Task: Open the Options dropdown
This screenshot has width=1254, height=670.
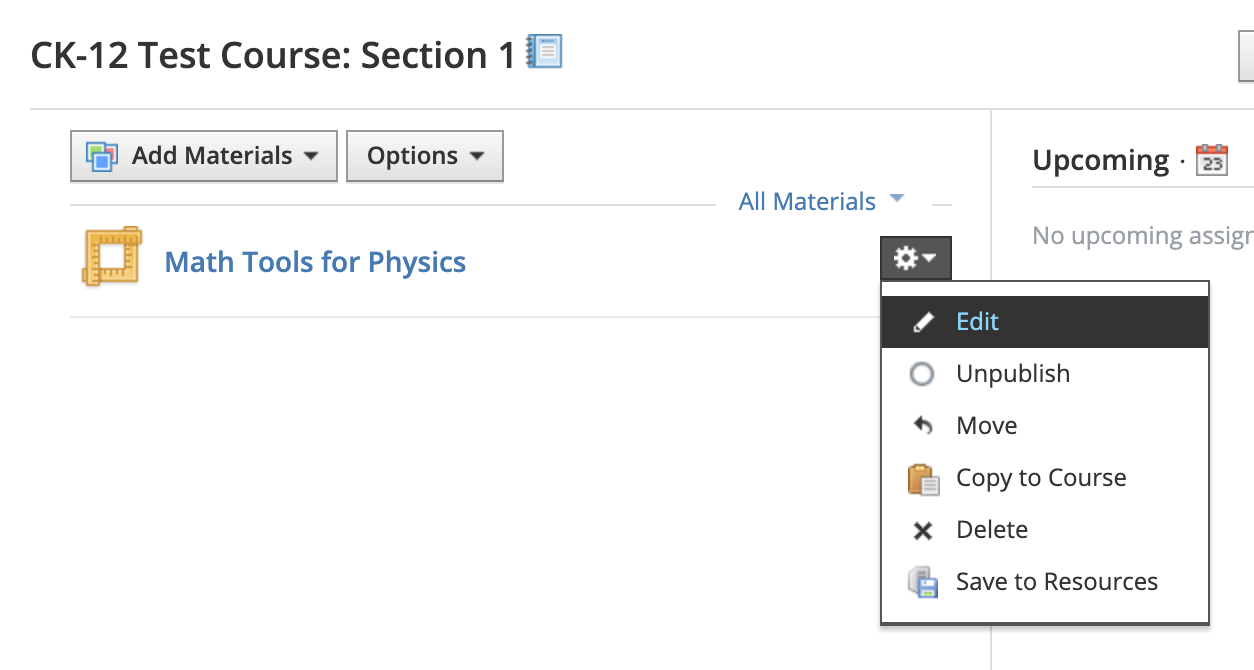Action: coord(425,156)
